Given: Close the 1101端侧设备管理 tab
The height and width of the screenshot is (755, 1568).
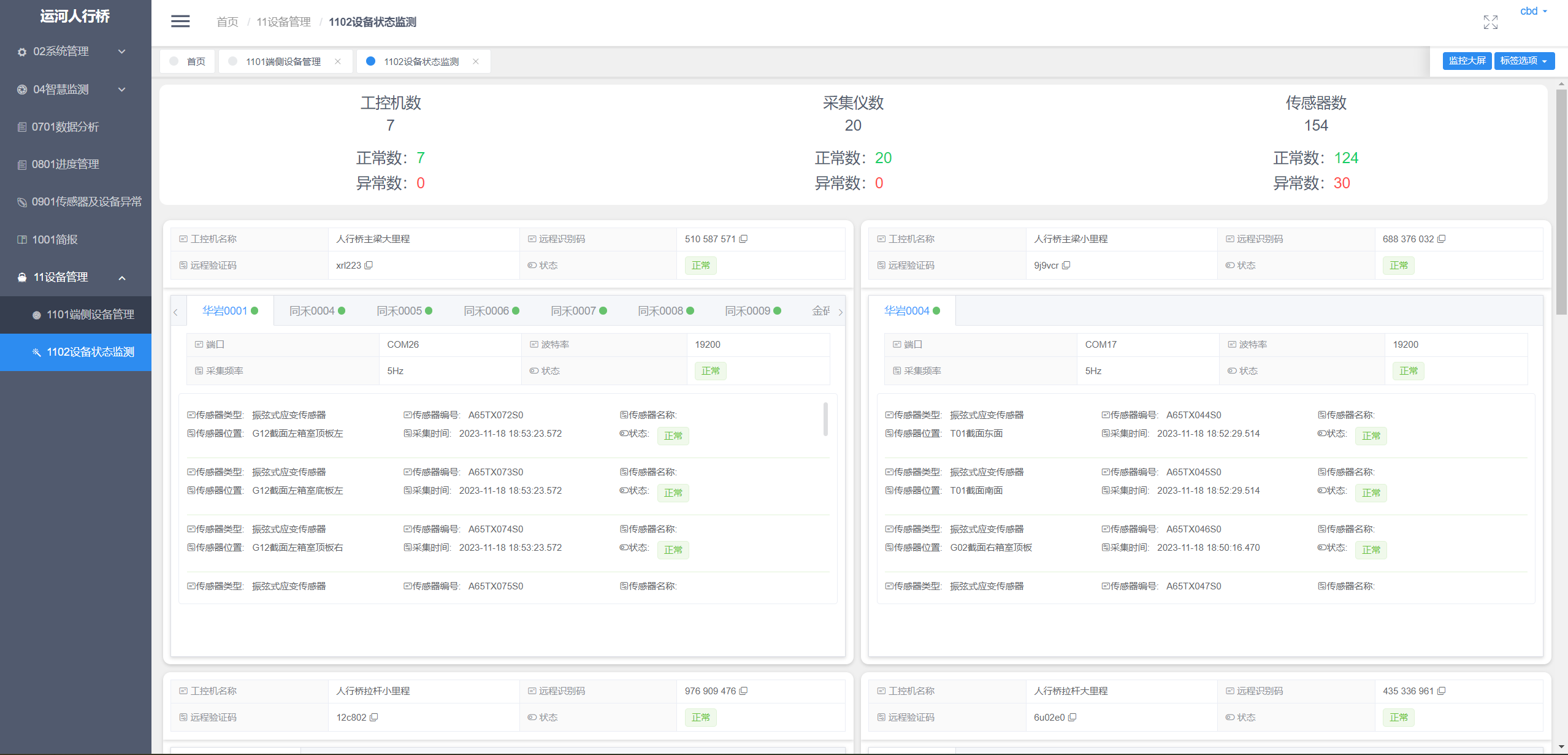Looking at the screenshot, I should pyautogui.click(x=338, y=61).
